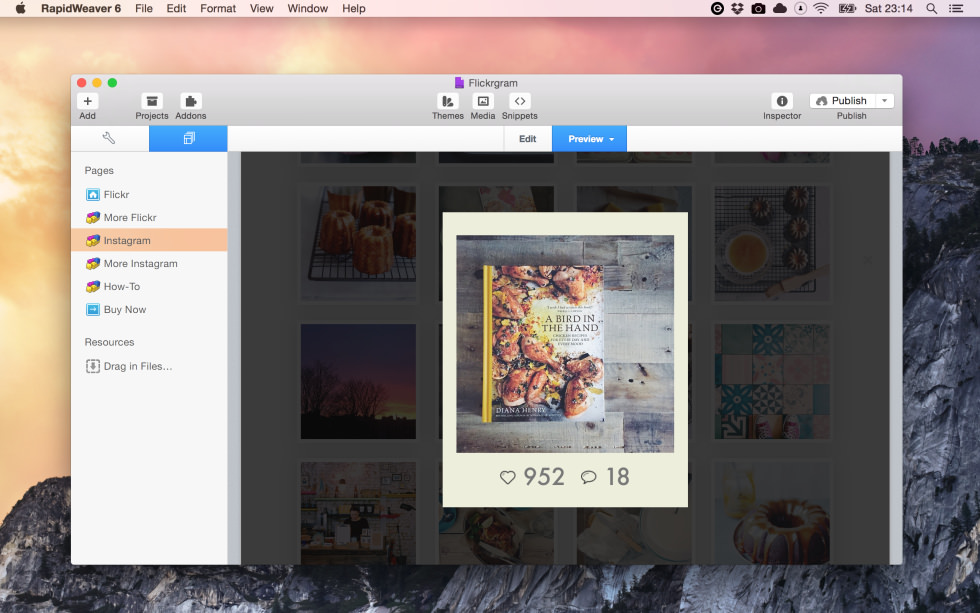Open the Help menu

(354, 8)
